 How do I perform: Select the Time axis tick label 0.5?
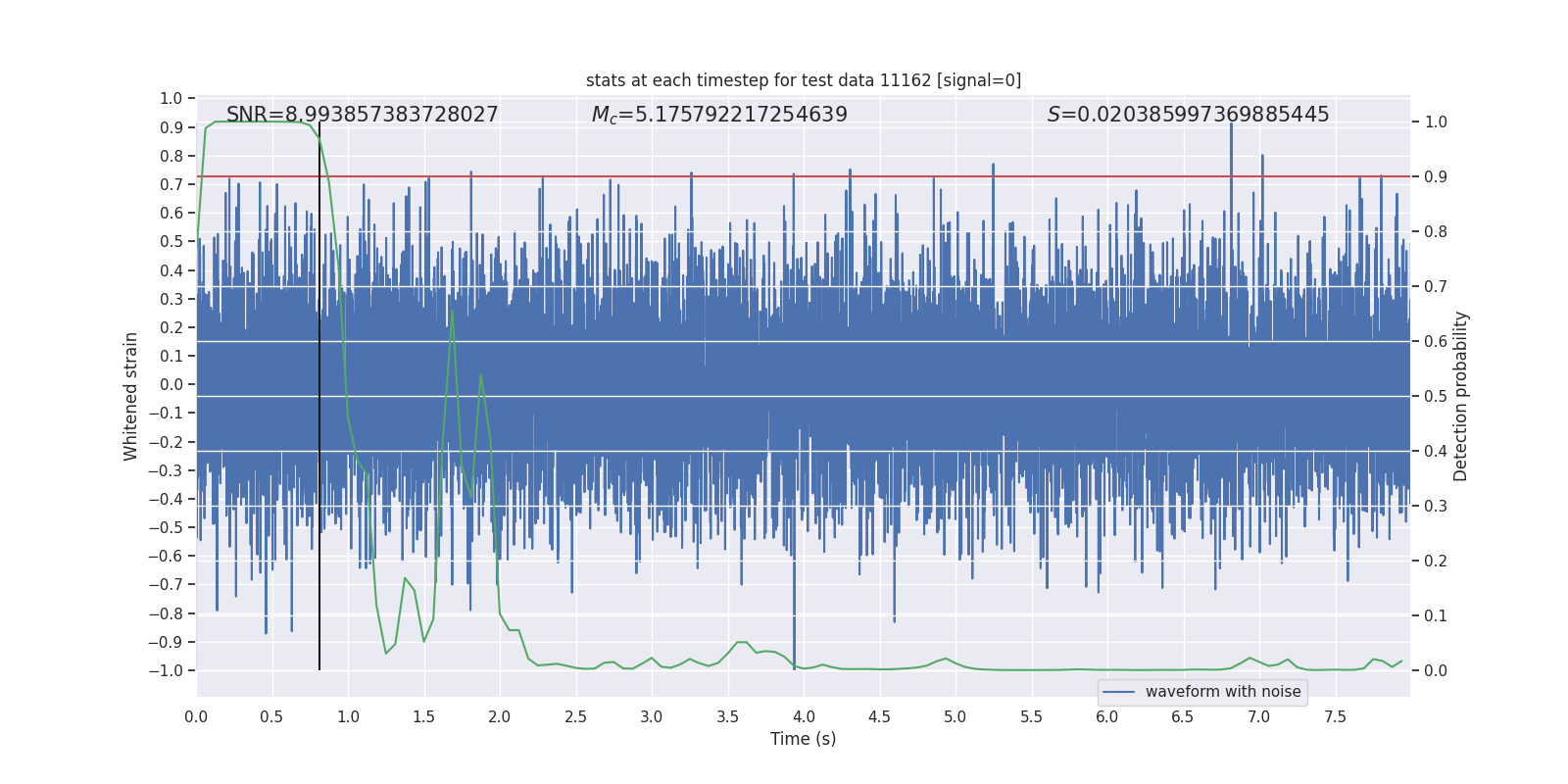tap(272, 717)
